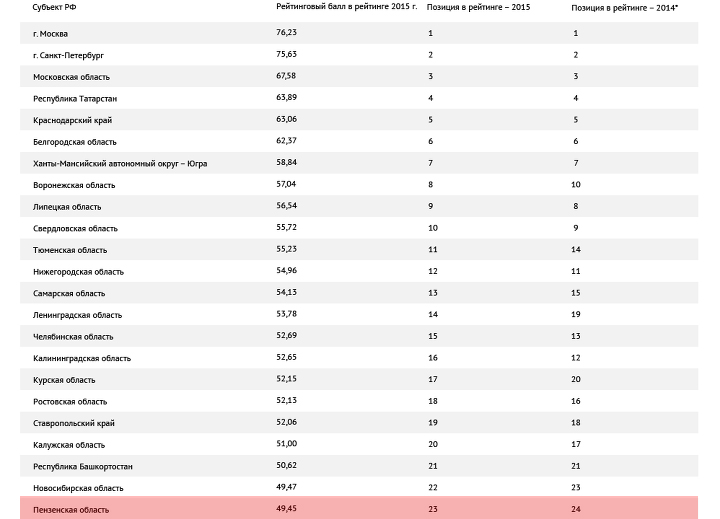Click the 'Республика Татарстан' cell

coord(75,98)
